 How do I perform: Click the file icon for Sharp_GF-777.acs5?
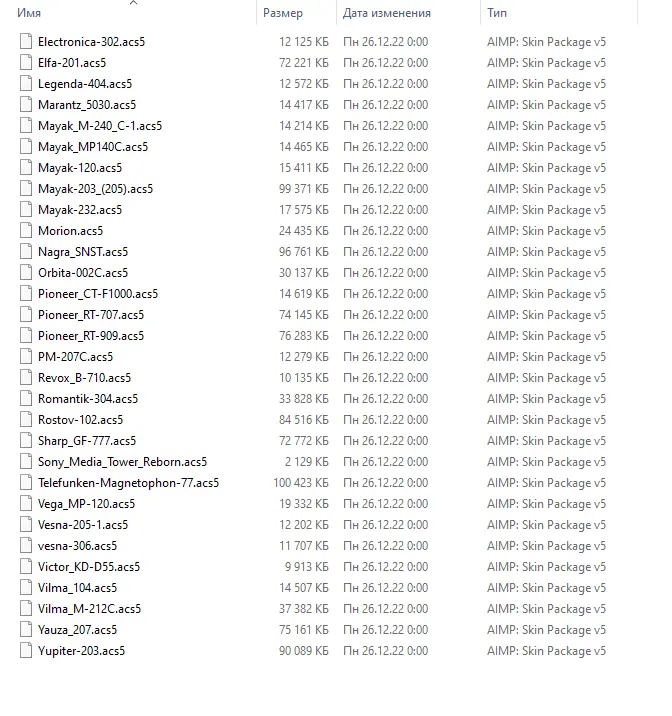(x=26, y=441)
